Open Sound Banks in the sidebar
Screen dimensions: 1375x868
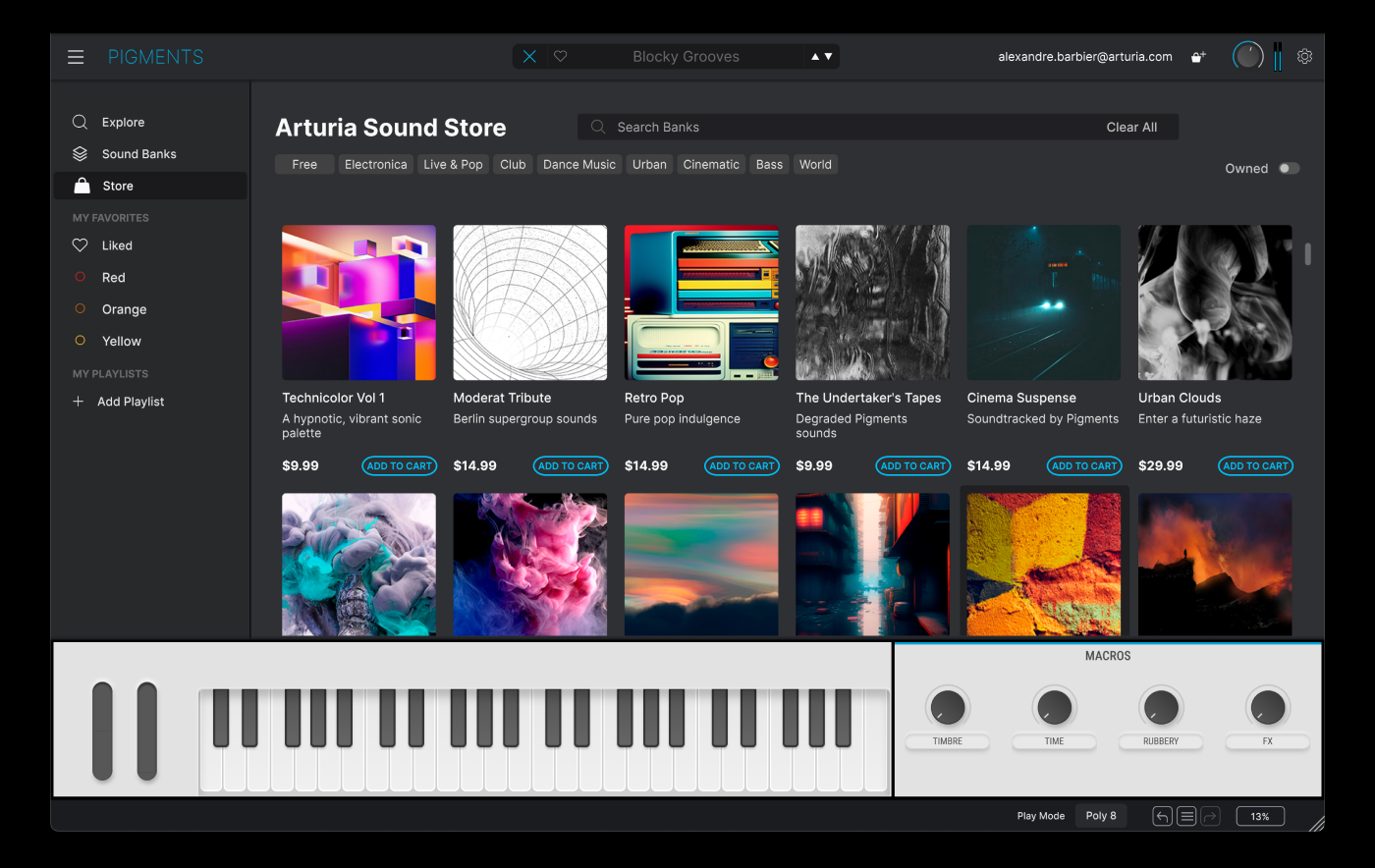(149, 154)
